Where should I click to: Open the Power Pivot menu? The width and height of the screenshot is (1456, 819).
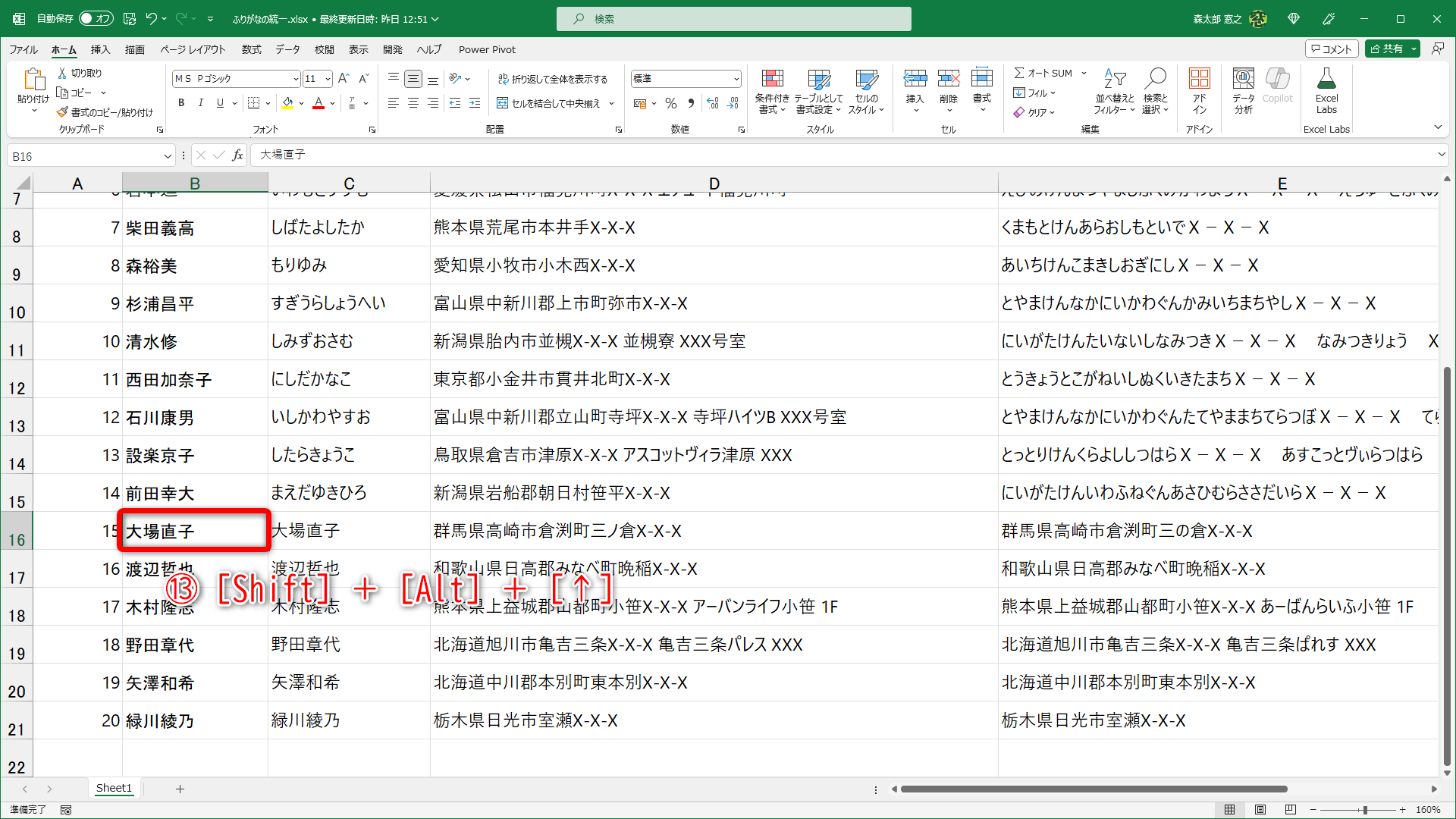[487, 49]
